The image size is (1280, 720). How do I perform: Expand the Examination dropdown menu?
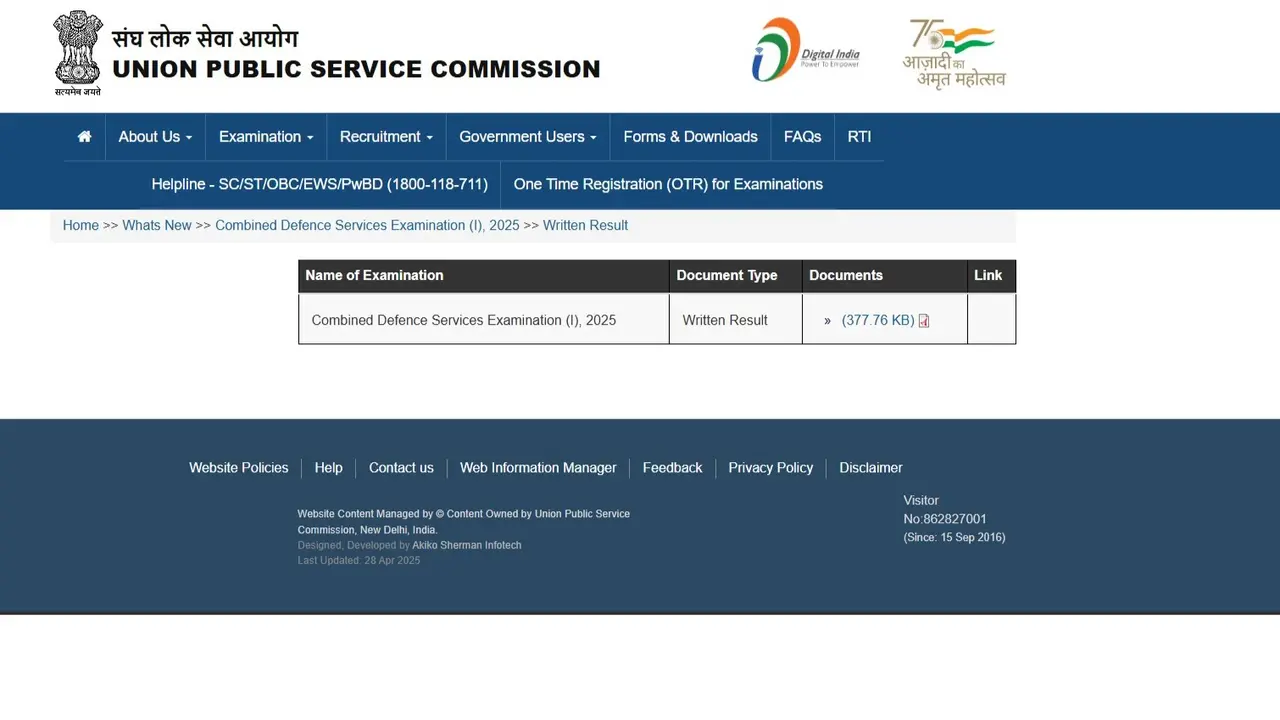pos(265,136)
